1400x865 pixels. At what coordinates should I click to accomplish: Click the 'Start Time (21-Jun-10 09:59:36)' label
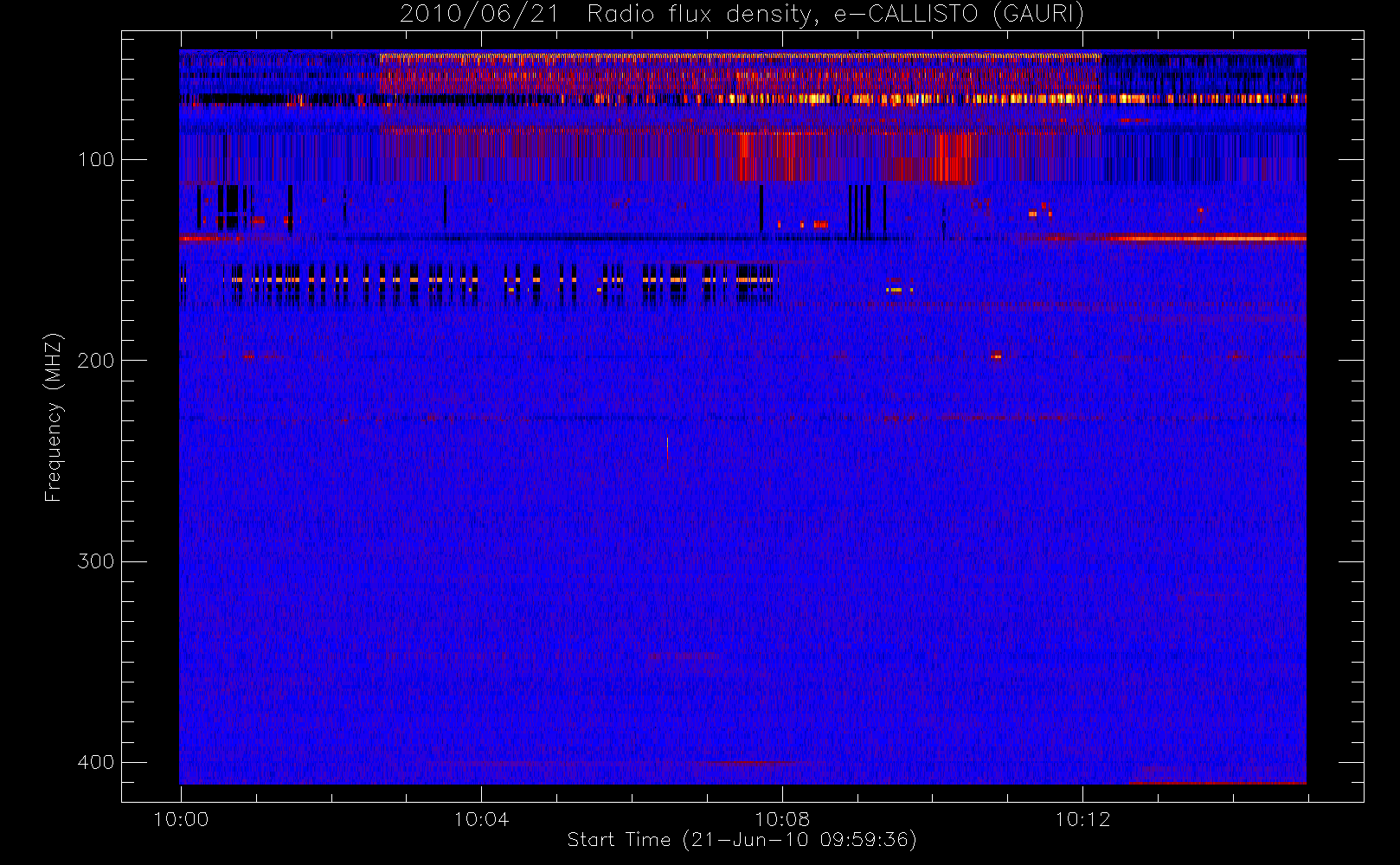tap(742, 840)
